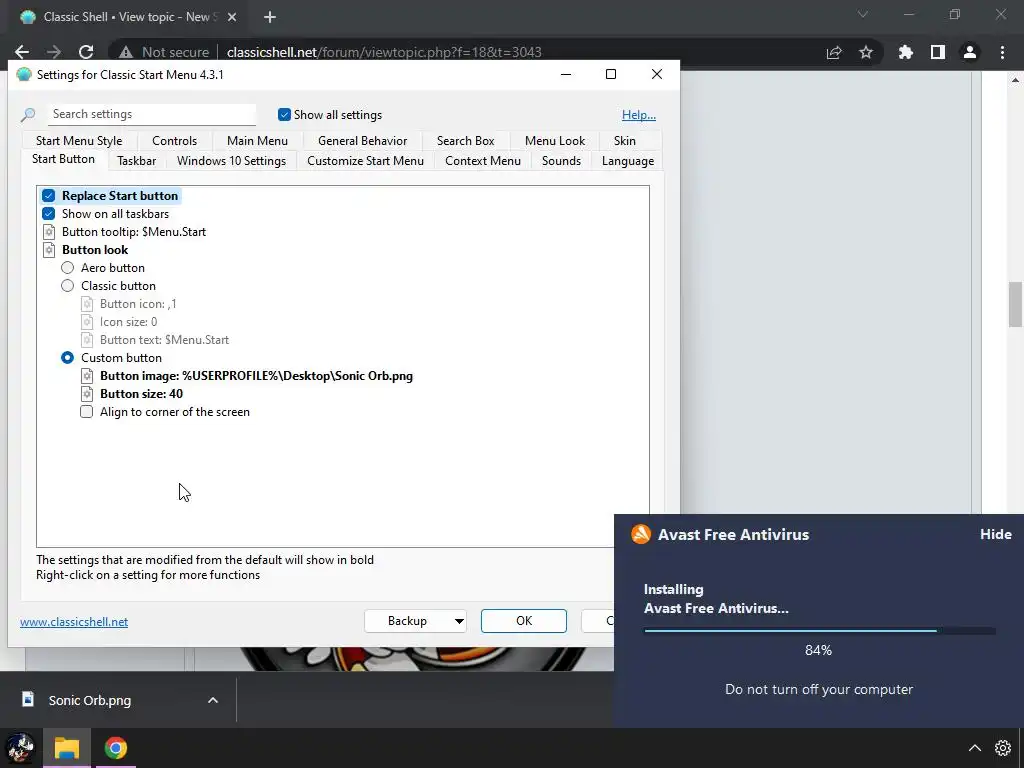The height and width of the screenshot is (768, 1024).
Task: Toggle Chrome side panel icon
Action: coord(938,52)
